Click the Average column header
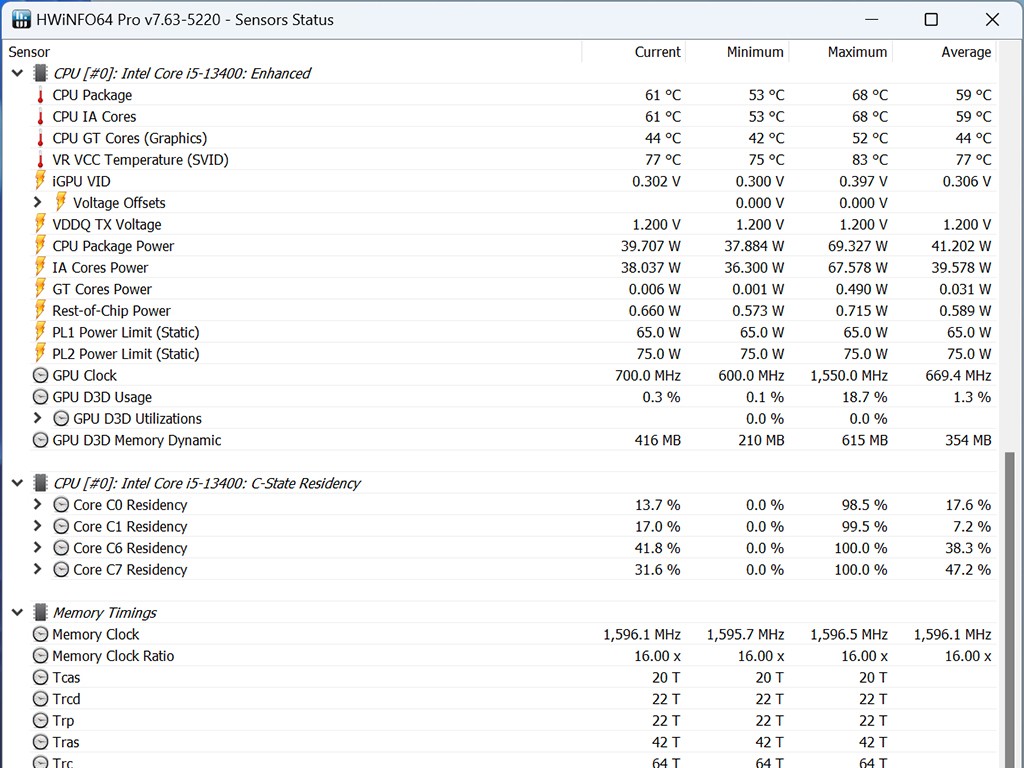The height and width of the screenshot is (768, 1024). pos(965,52)
